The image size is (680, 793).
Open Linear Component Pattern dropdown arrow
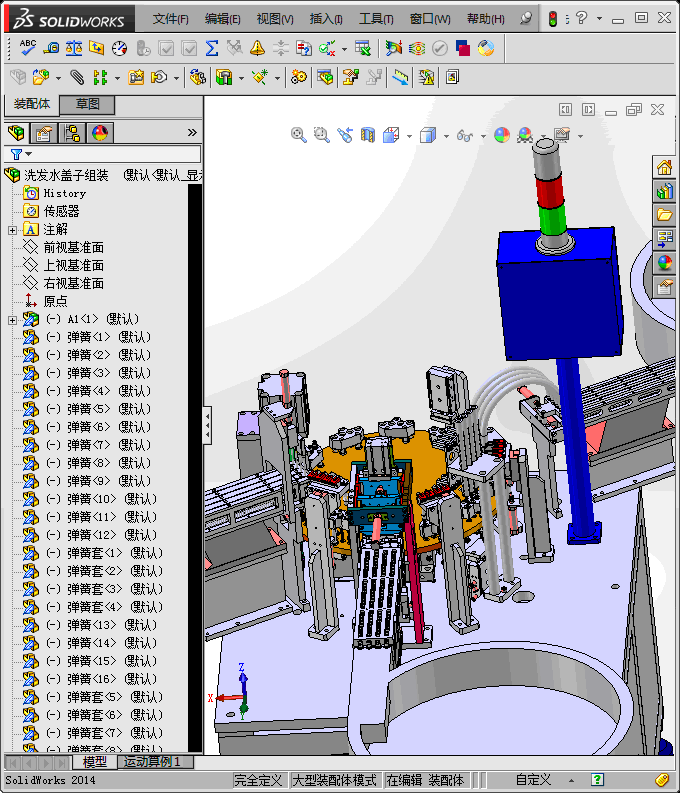pyautogui.click(x=117, y=78)
